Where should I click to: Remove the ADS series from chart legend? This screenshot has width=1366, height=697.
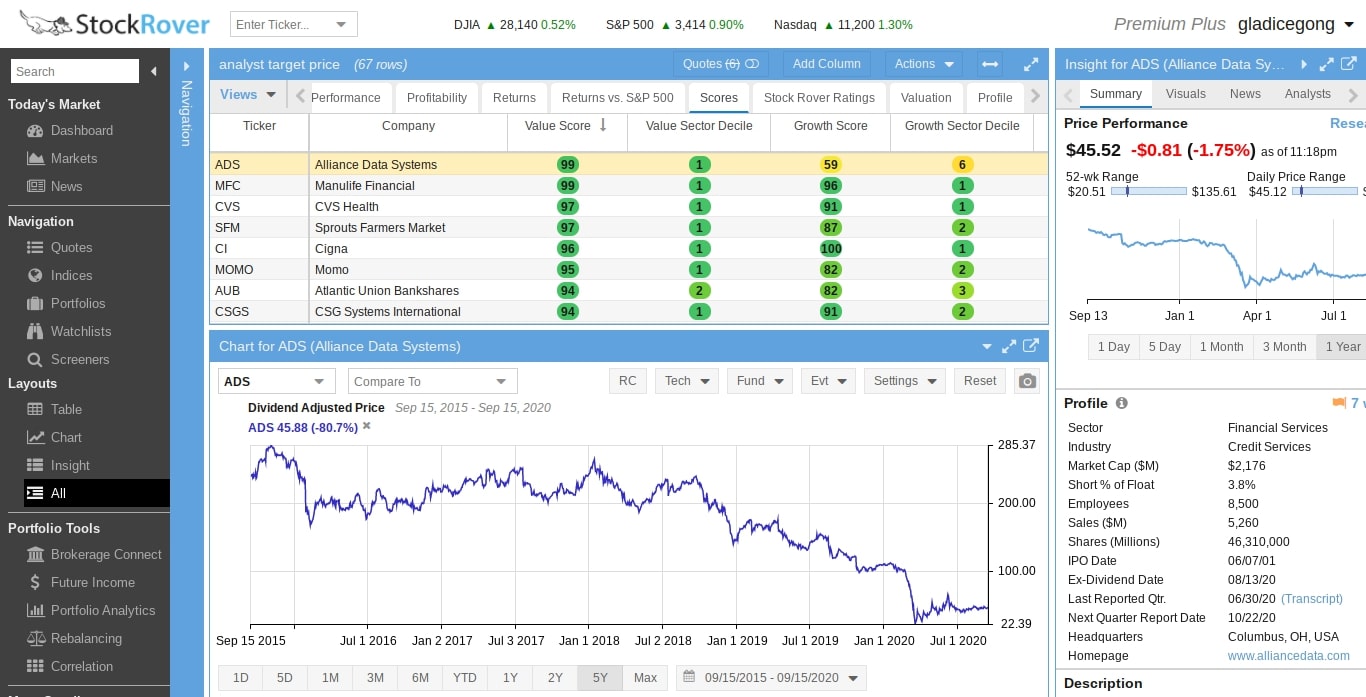(366, 426)
